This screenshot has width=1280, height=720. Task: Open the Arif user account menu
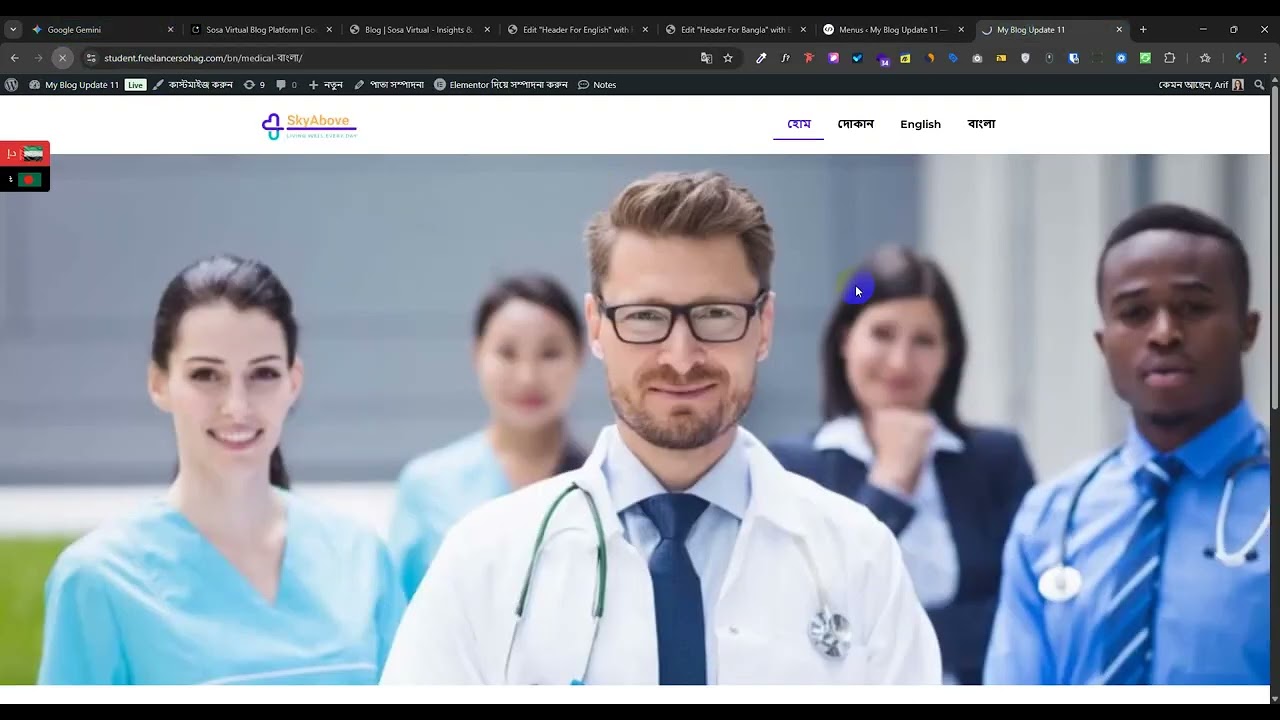point(1201,85)
